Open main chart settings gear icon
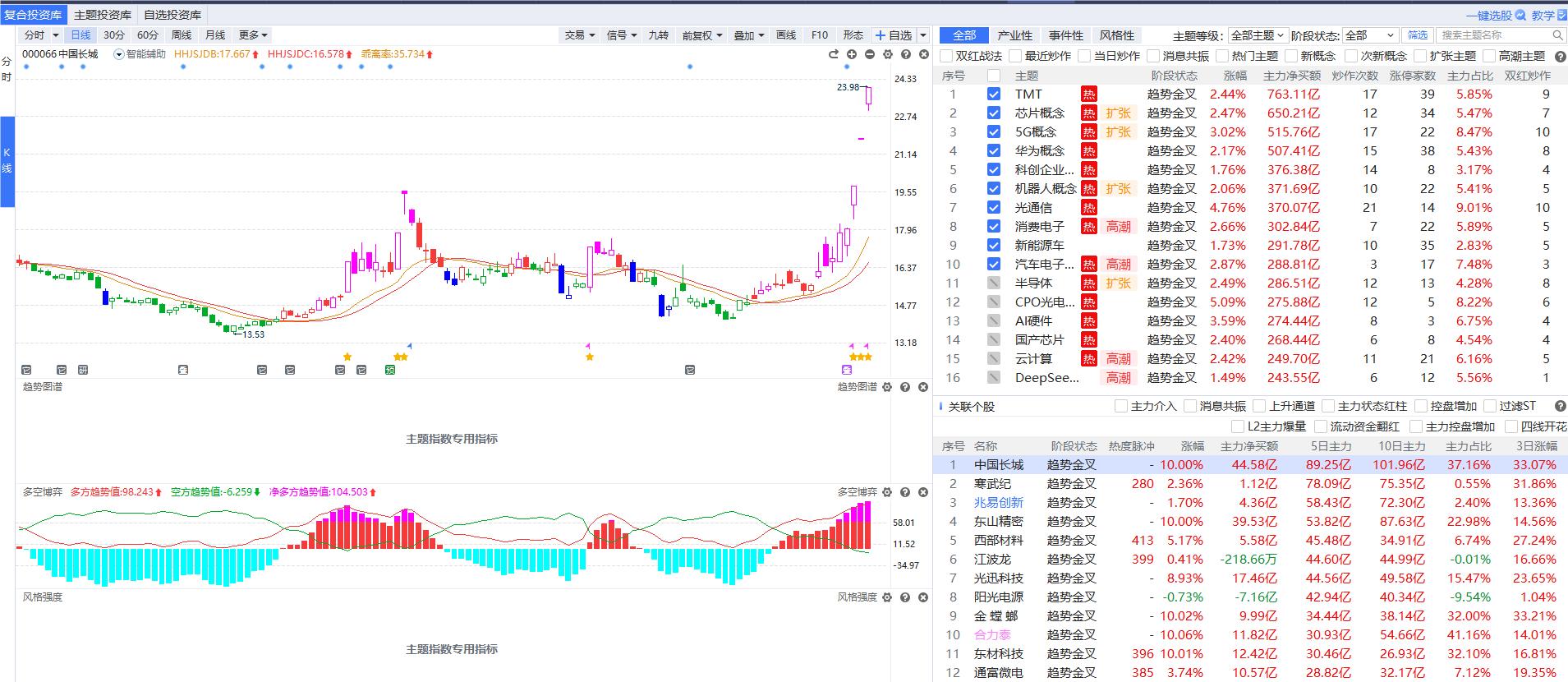Screen dimensions: 1568x682 coord(888,54)
